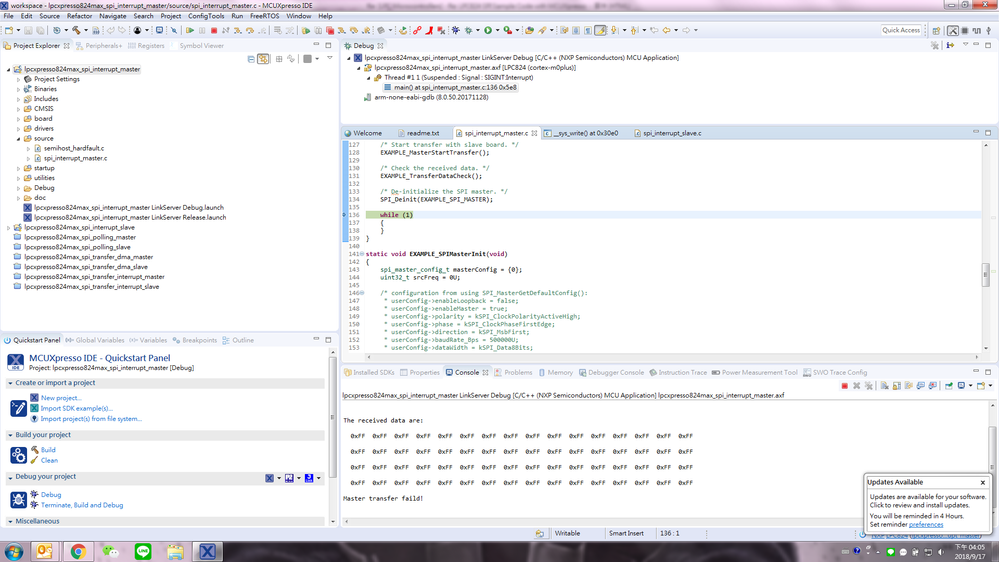
Task: Expand the drivers folder in the project tree
Action: 18,128
